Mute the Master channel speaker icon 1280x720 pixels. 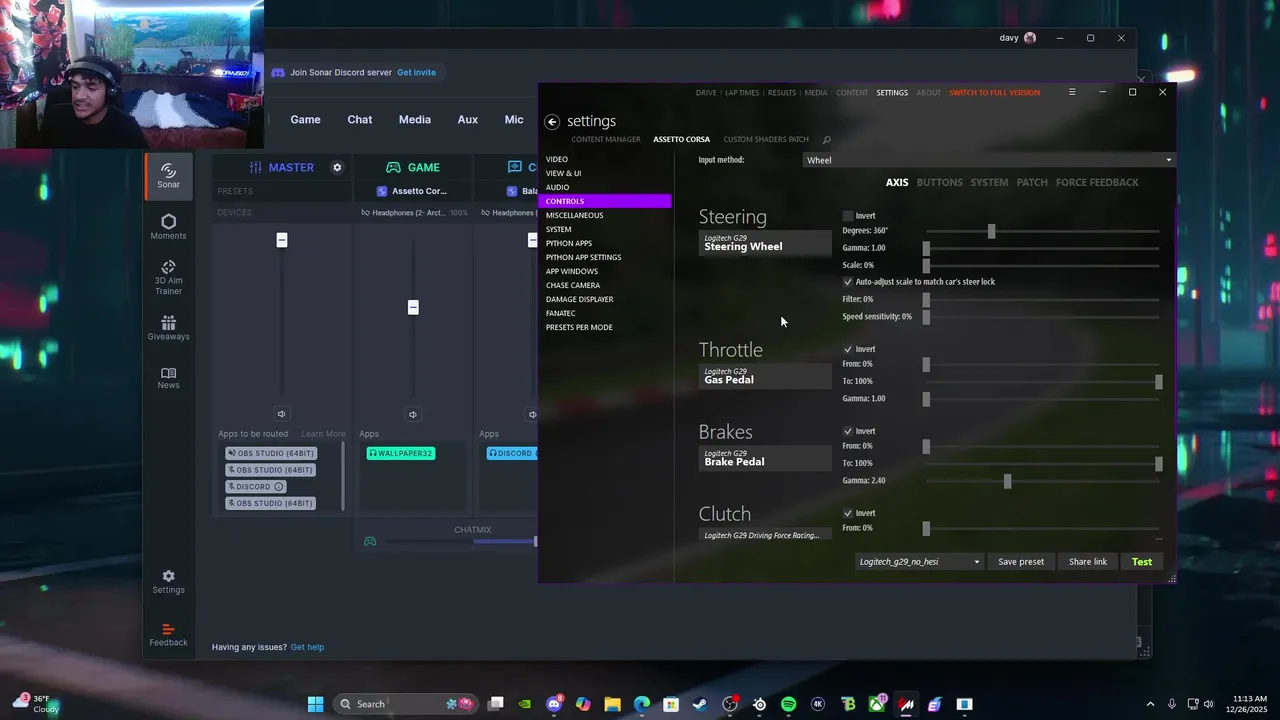281,414
